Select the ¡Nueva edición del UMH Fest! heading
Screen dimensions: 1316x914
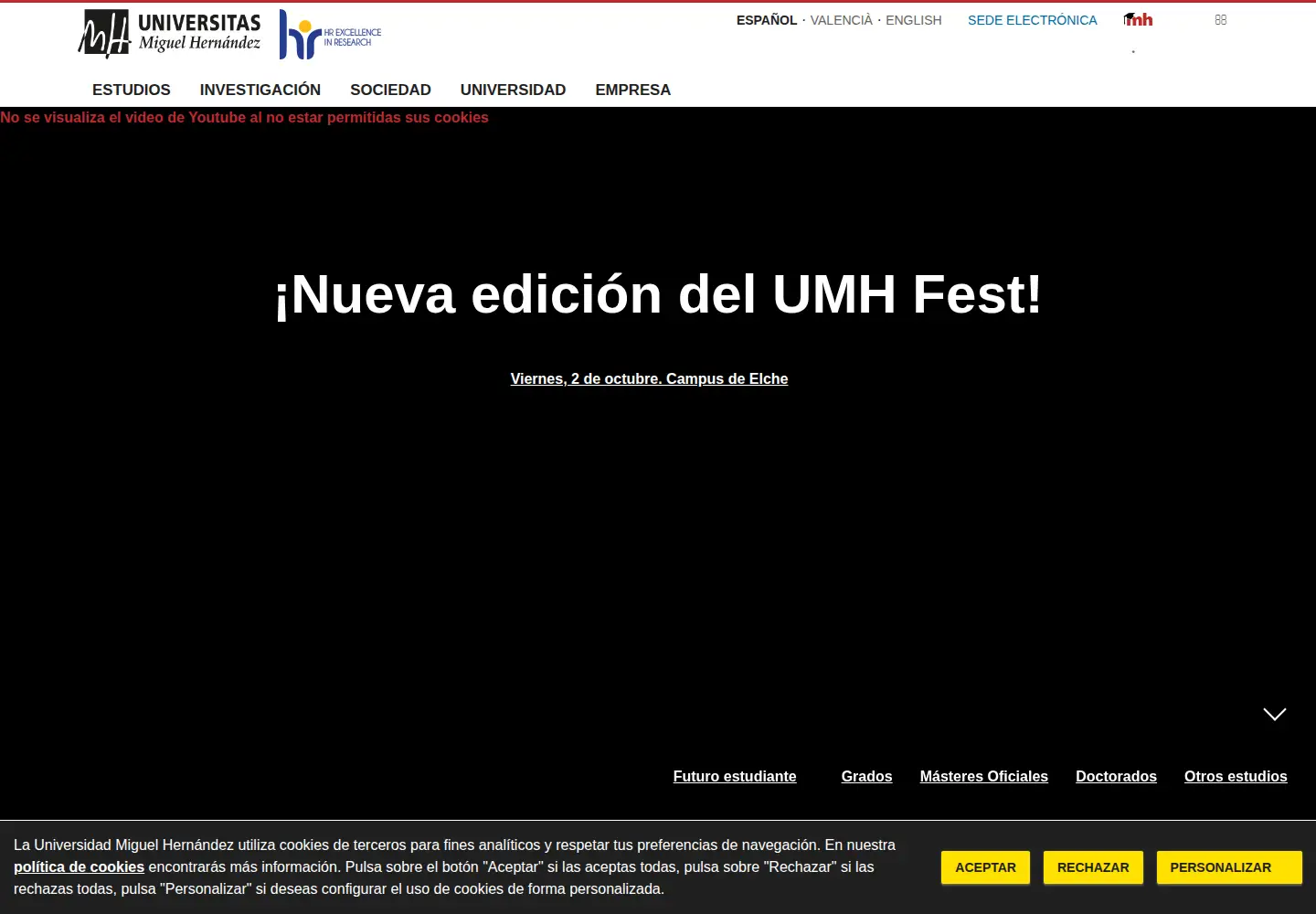click(658, 294)
